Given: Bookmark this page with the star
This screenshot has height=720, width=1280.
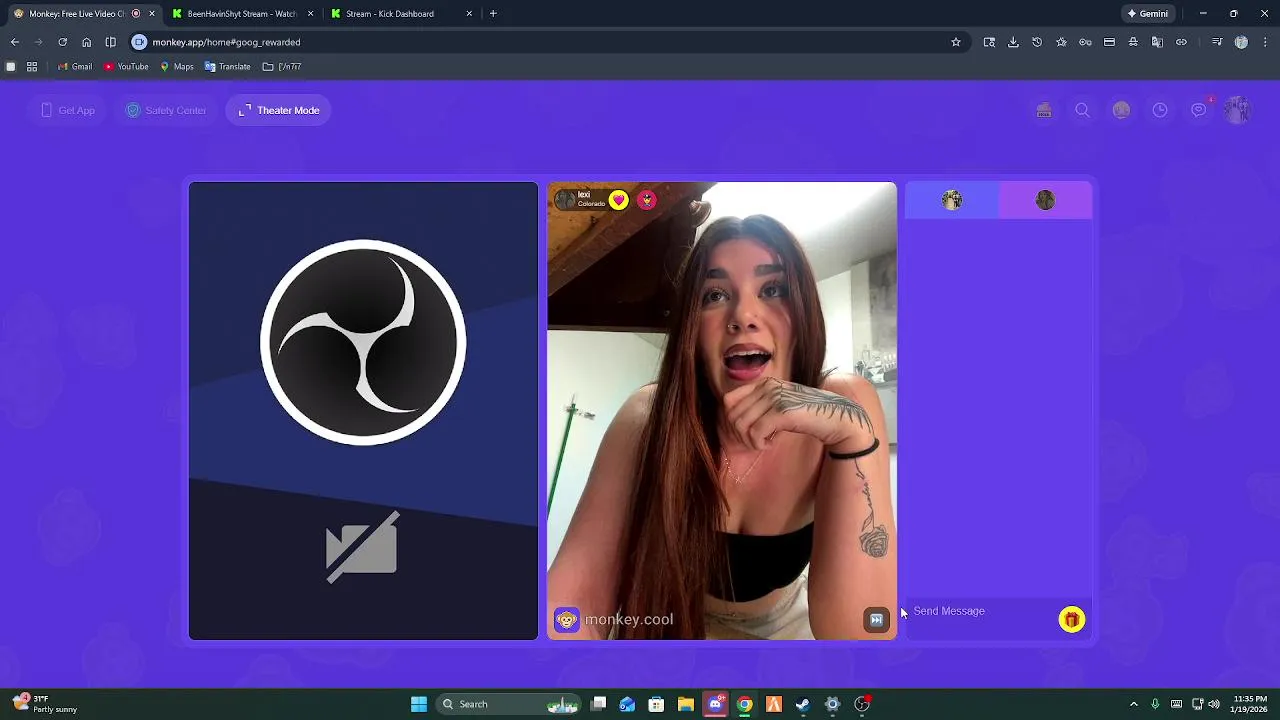Looking at the screenshot, I should pyautogui.click(x=956, y=42).
